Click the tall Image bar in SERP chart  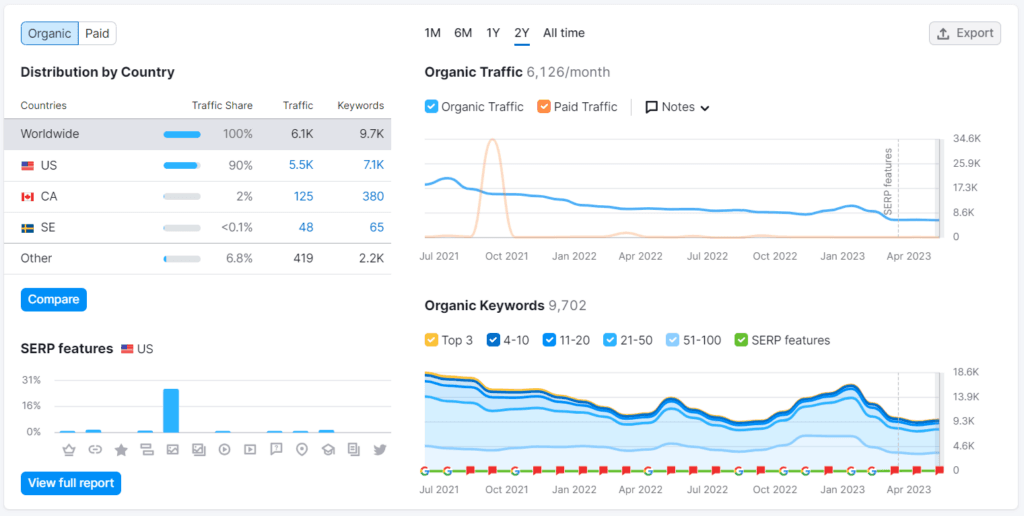click(x=171, y=411)
